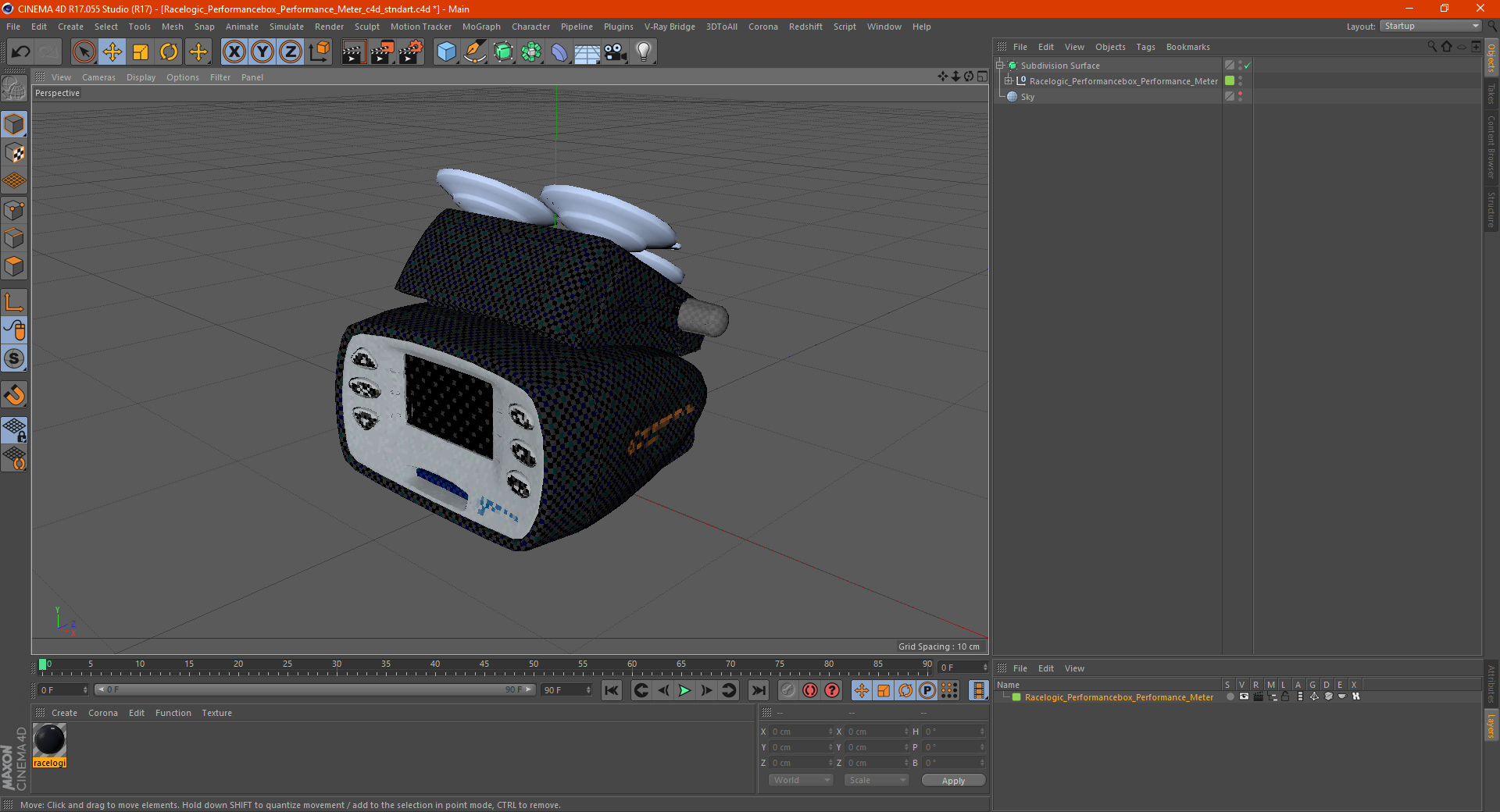The image size is (1500, 812).
Task: Switch to Model mode
Action: coord(14,124)
